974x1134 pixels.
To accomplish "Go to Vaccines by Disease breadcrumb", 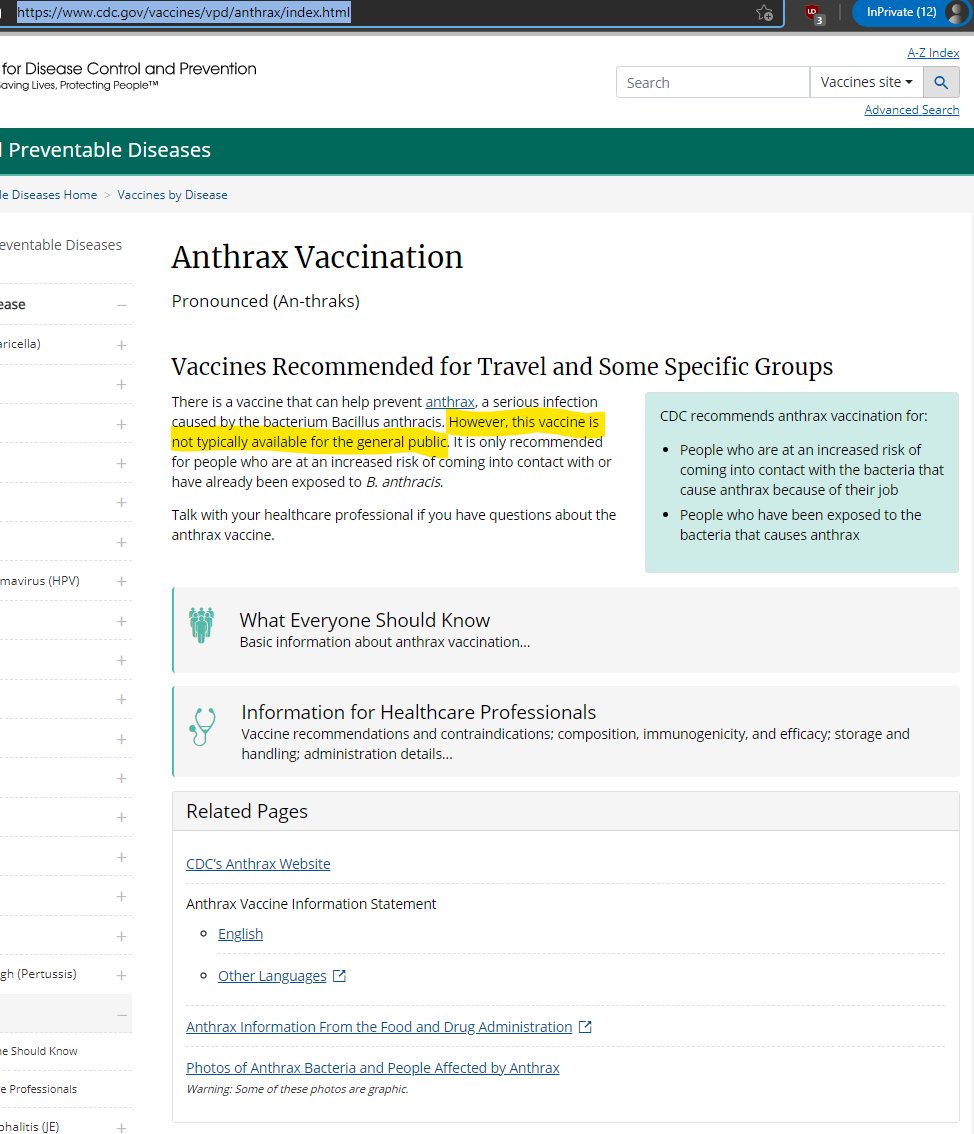I will (x=172, y=195).
